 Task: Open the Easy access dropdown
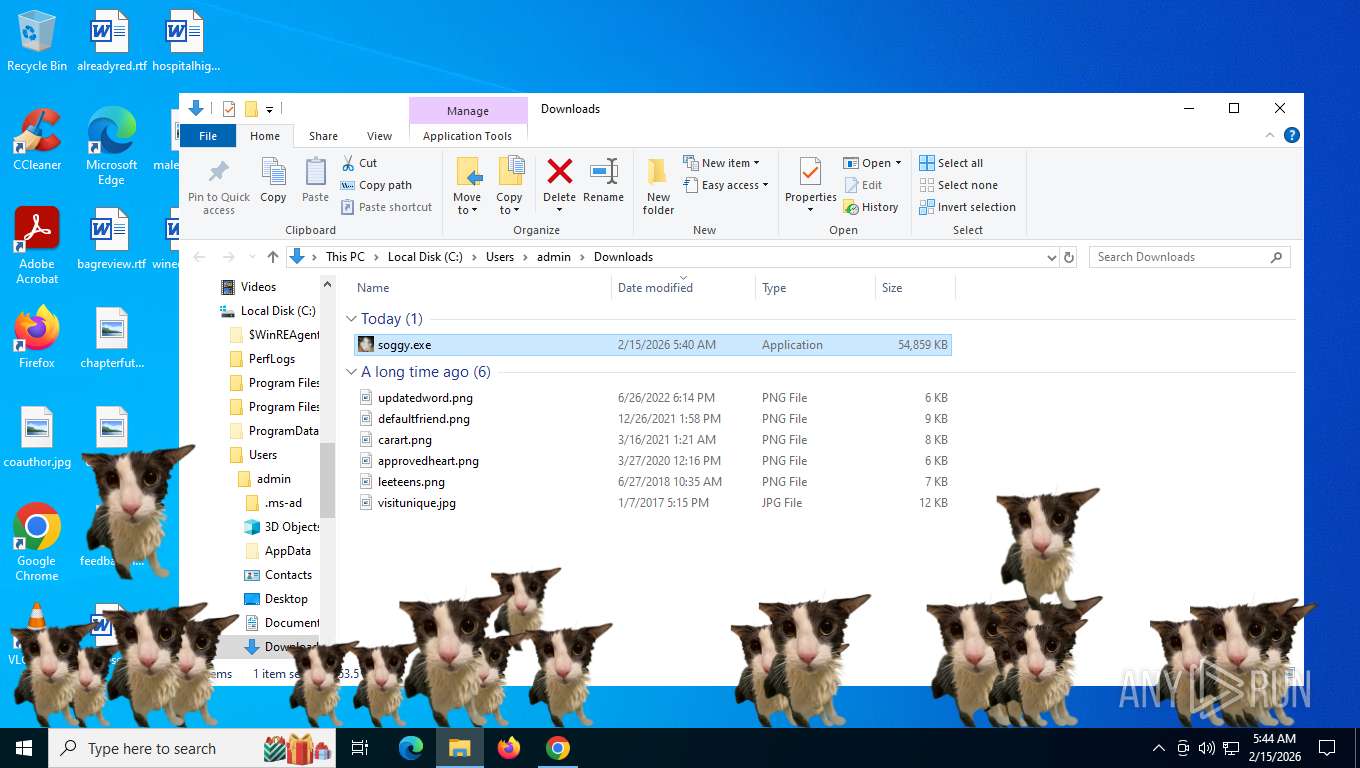tap(726, 185)
